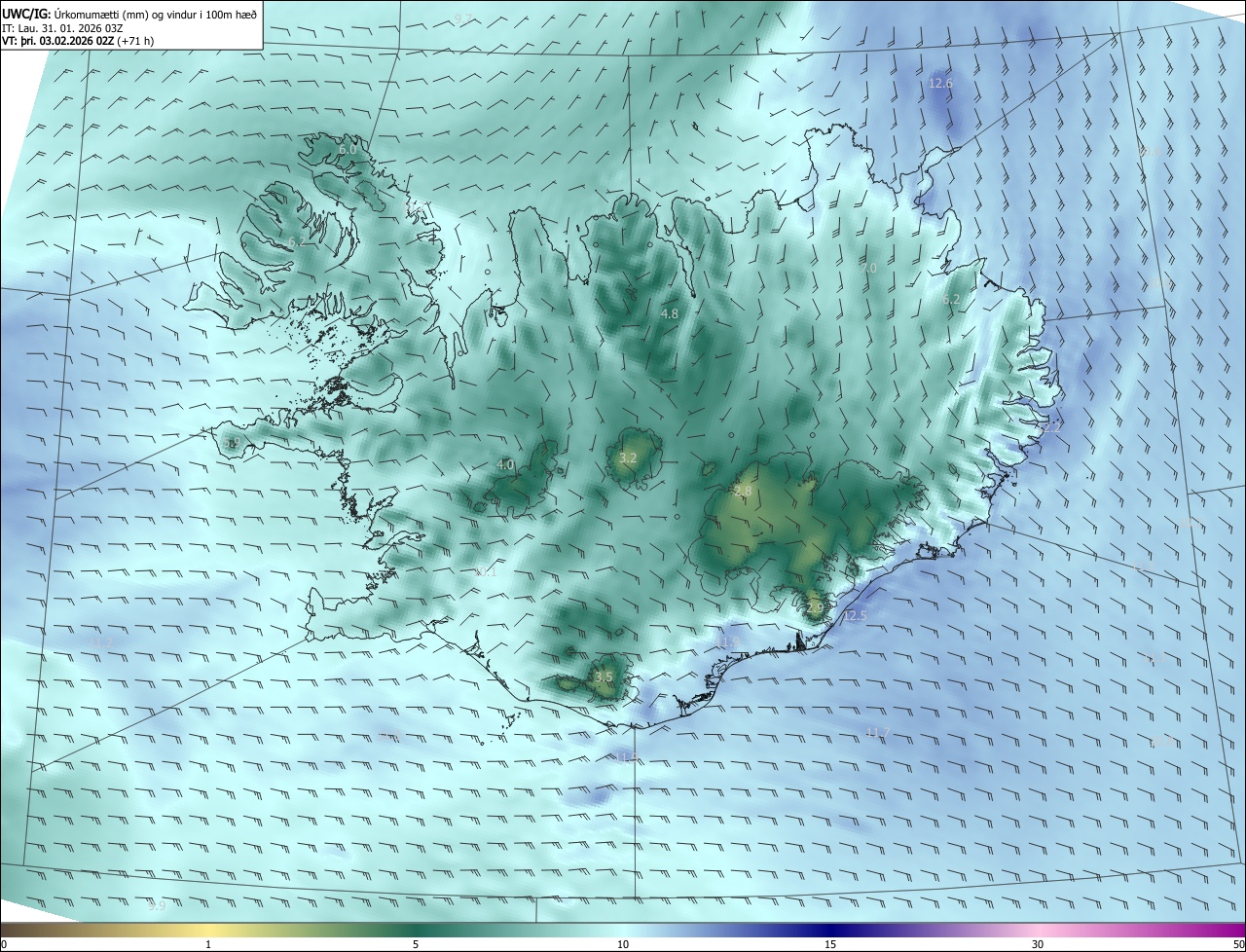Screen dimensions: 1246x952
Task: Click the 2.9 value label near the southeast coast
Action: coord(815,607)
